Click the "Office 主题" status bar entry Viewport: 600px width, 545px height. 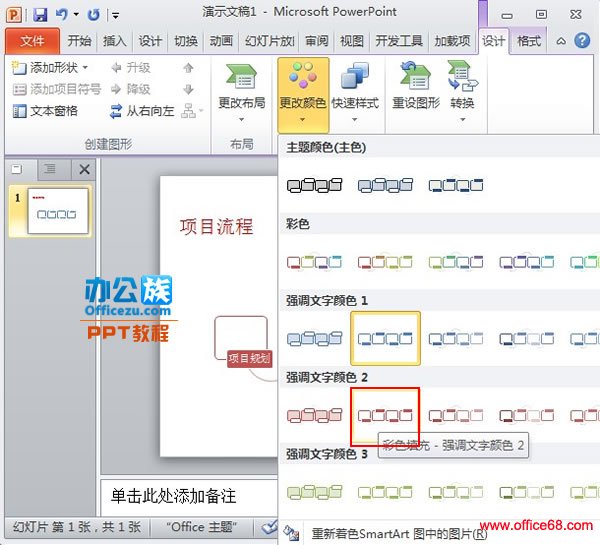(202, 527)
